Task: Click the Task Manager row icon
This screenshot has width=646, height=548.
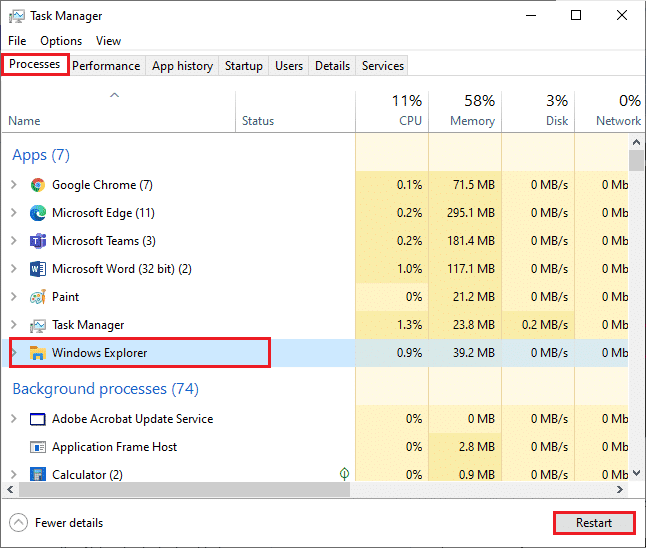Action: click(x=38, y=326)
